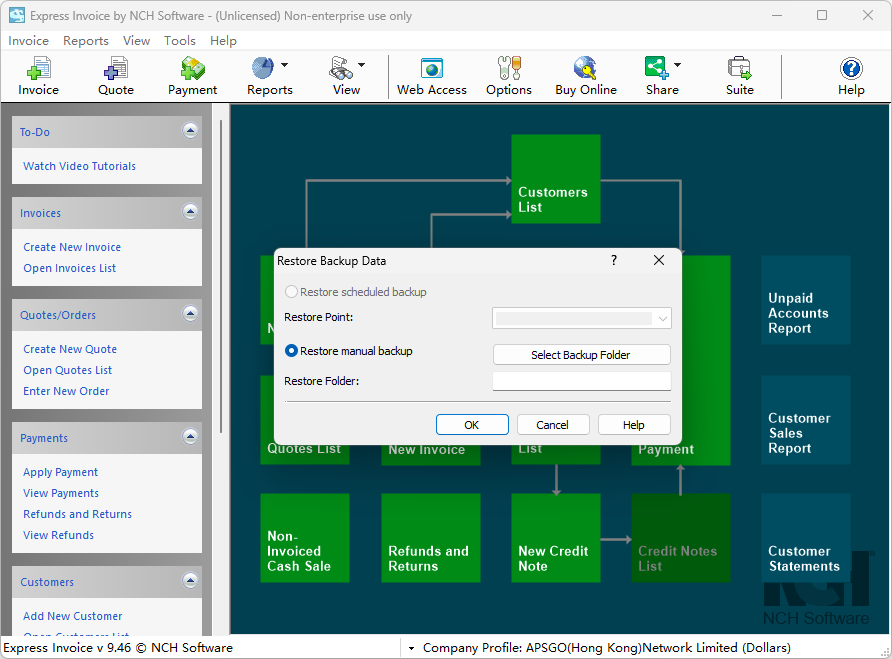
Task: Click Apply Payment link
Action: pyautogui.click(x=60, y=472)
